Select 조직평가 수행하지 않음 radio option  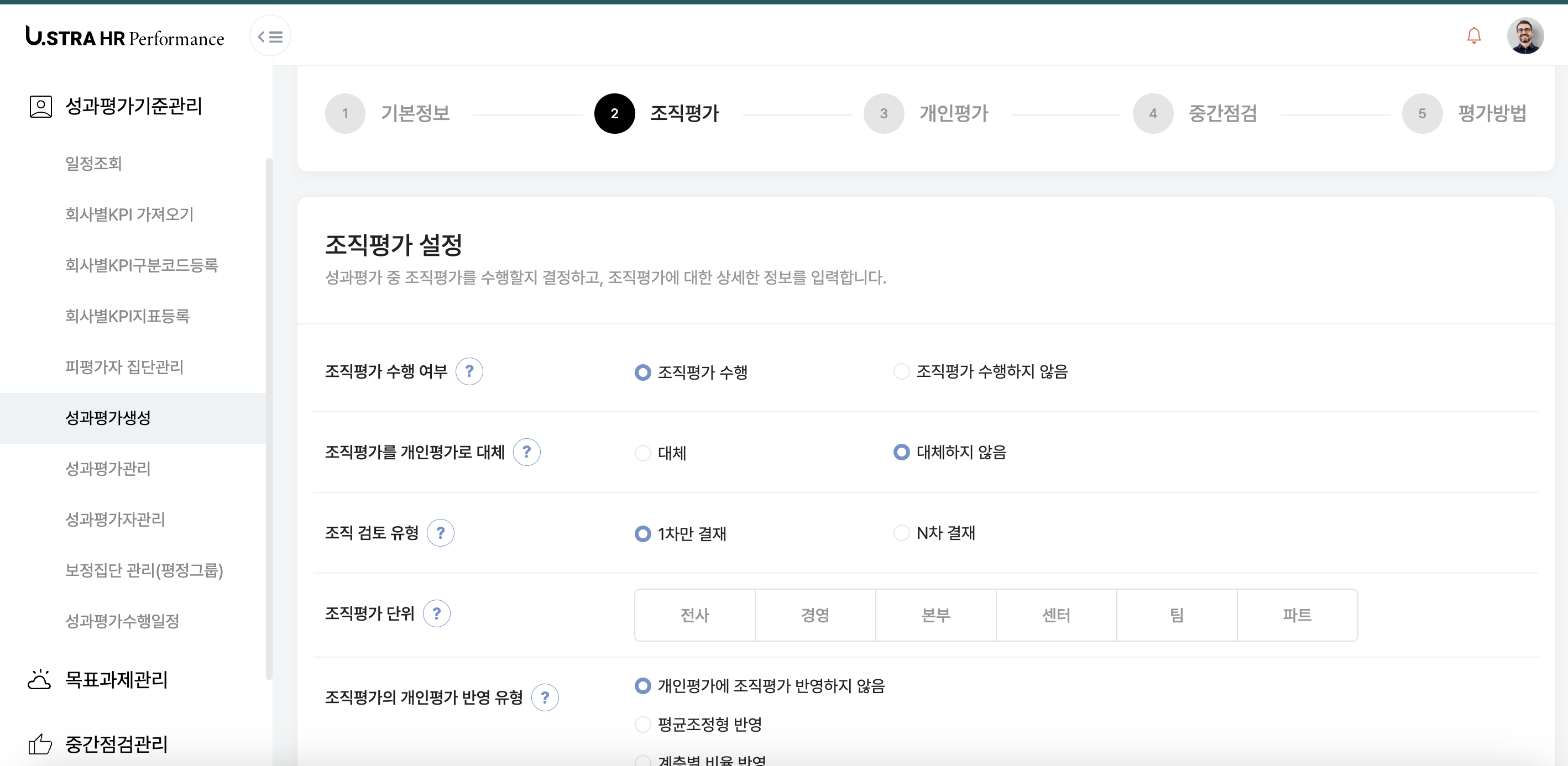click(x=901, y=371)
